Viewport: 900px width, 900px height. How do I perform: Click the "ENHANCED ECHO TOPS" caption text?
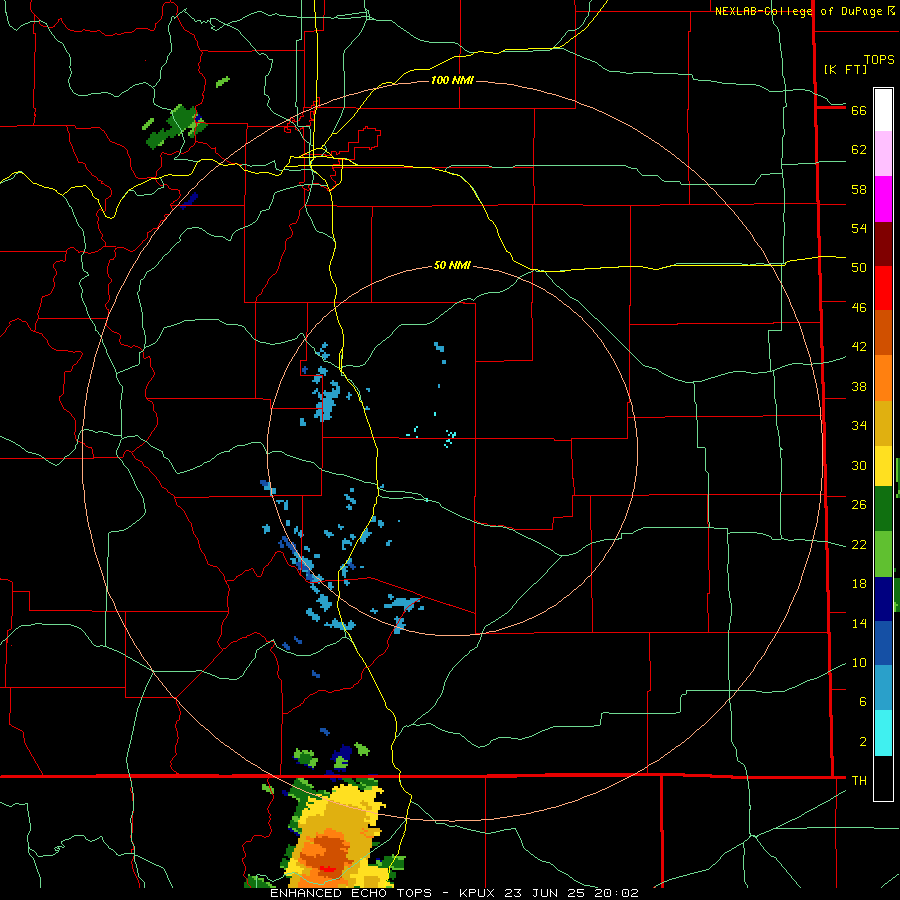[351, 893]
